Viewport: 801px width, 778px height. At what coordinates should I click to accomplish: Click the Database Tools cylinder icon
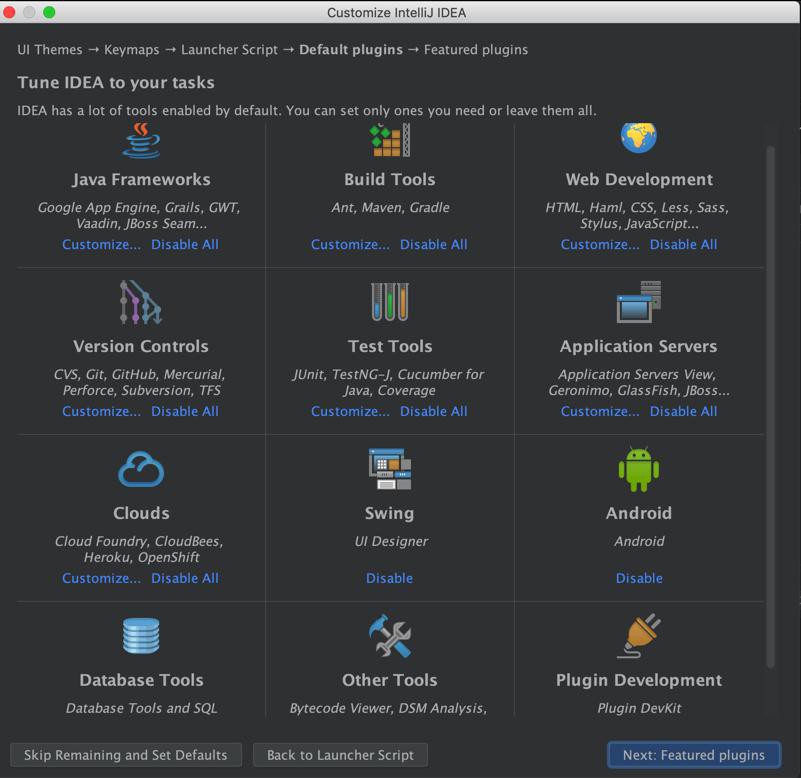[x=141, y=635]
